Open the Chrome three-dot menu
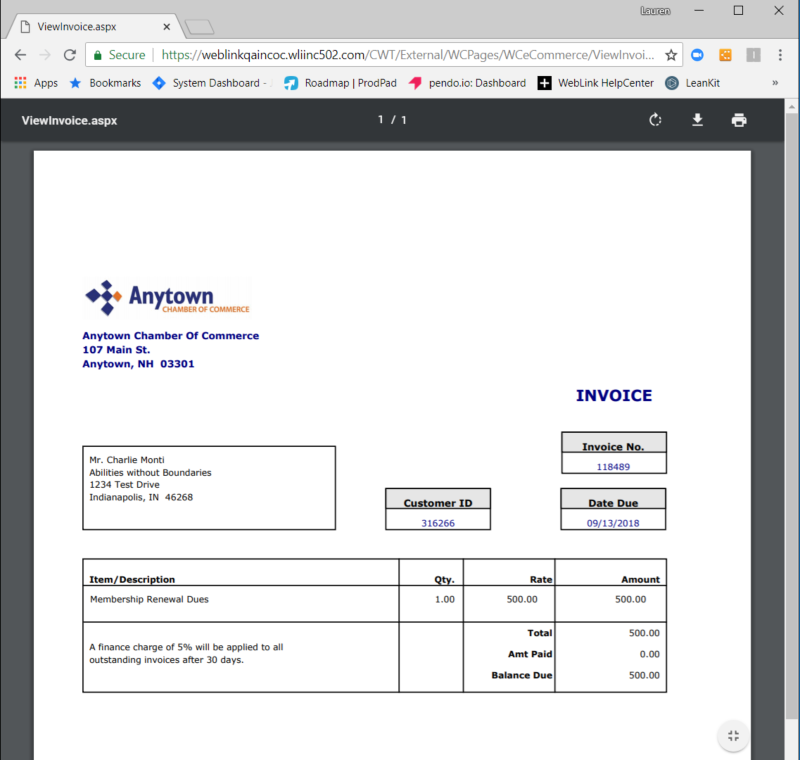This screenshot has width=800, height=760. 780,55
